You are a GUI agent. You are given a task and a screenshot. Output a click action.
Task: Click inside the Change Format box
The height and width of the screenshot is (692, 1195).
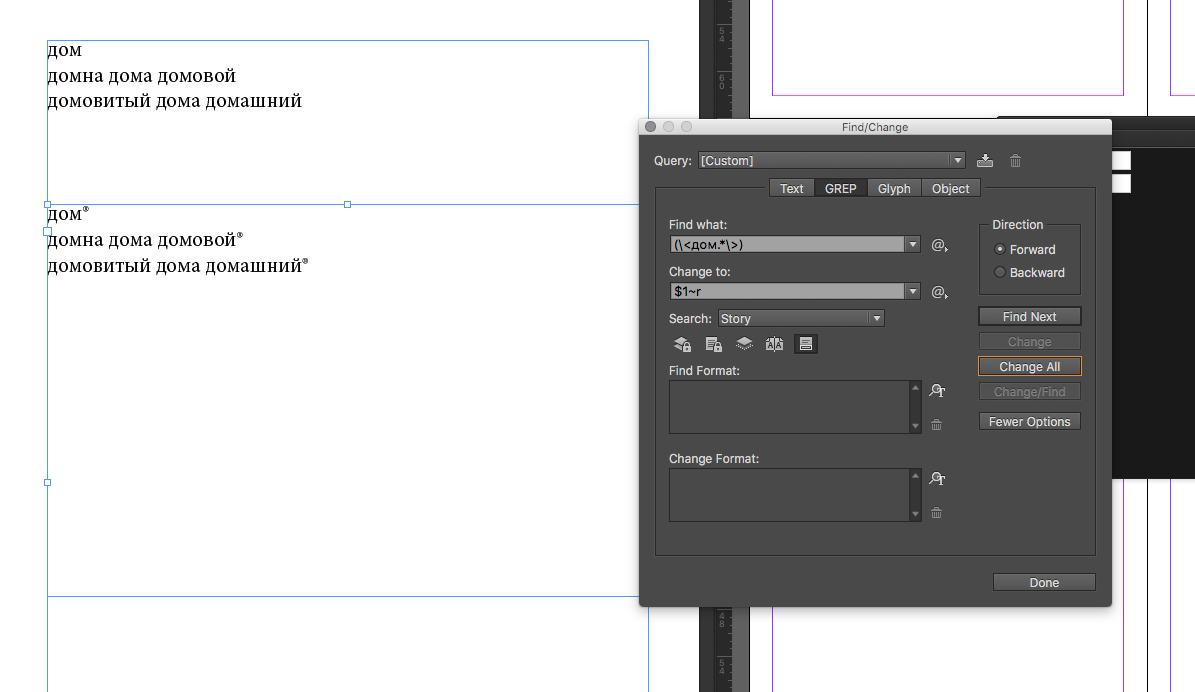790,495
